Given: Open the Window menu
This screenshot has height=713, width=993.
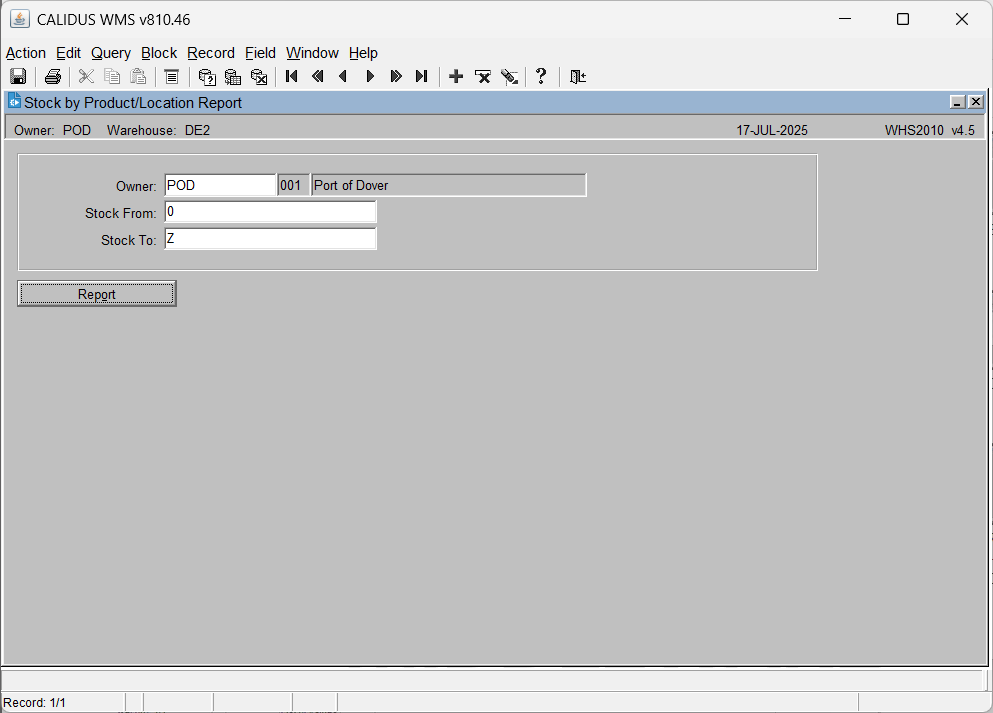Looking at the screenshot, I should (312, 53).
